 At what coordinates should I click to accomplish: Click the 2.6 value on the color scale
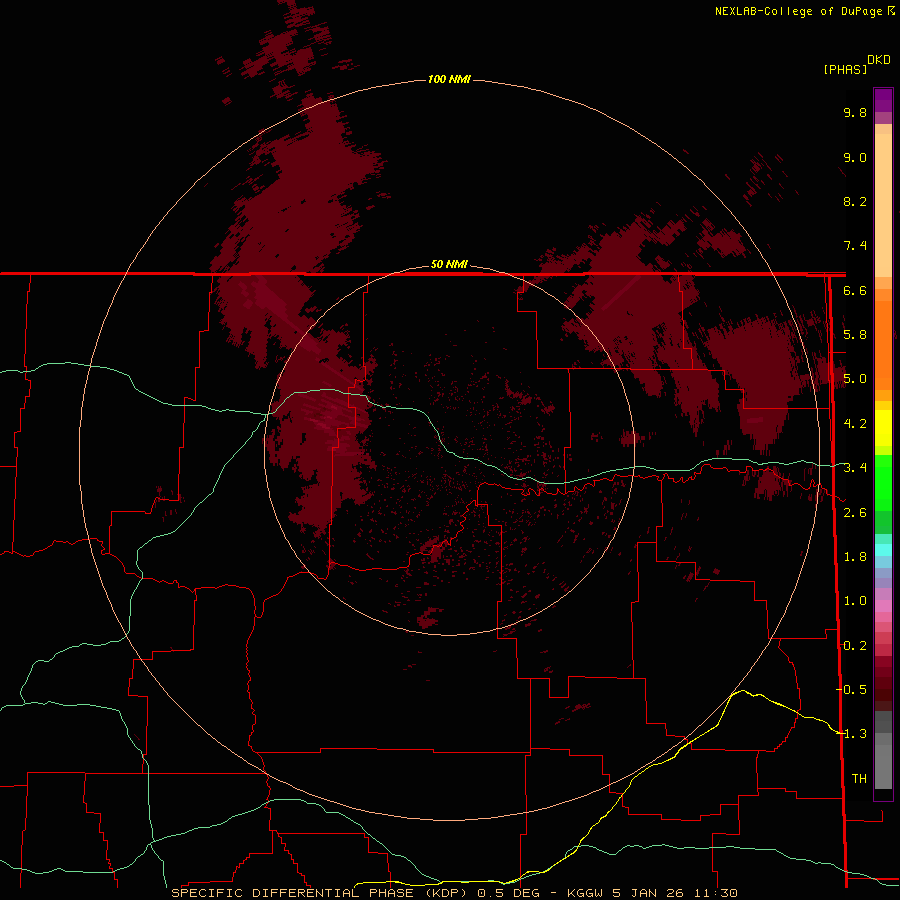[x=855, y=513]
